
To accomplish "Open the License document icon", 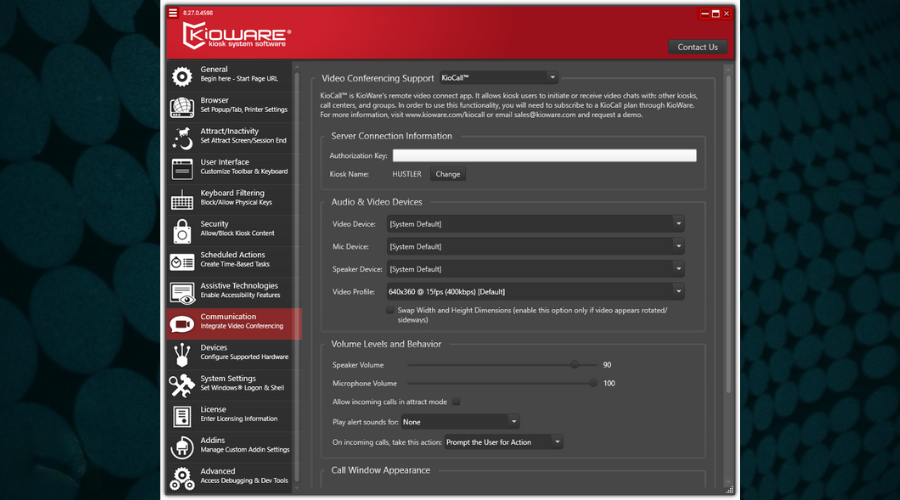I will [182, 417].
